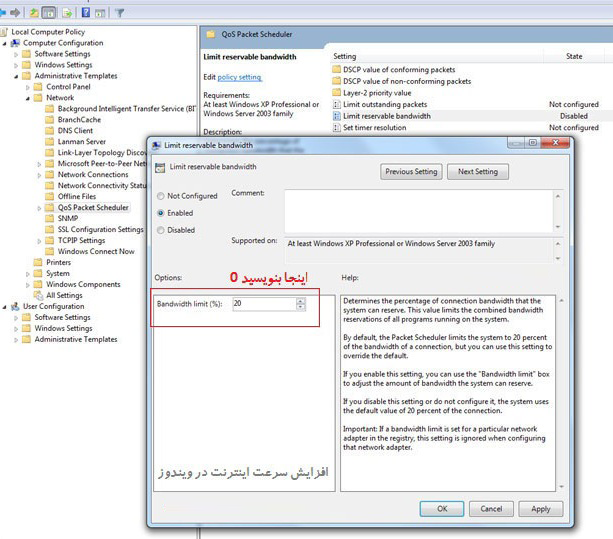Click the Apply button
Screen dimensions: 613x539
click(x=541, y=509)
